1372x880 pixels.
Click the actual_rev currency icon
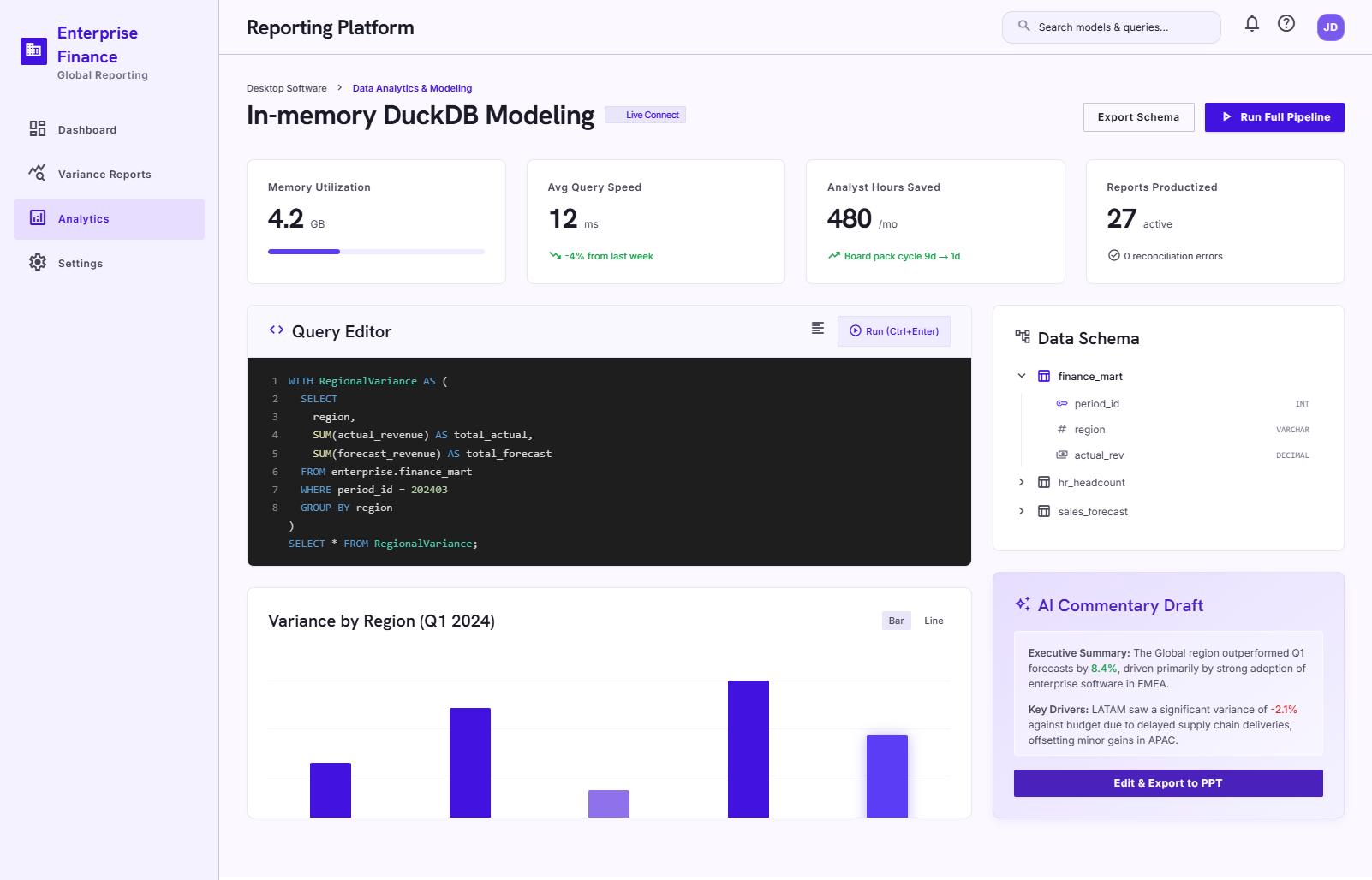click(x=1062, y=455)
